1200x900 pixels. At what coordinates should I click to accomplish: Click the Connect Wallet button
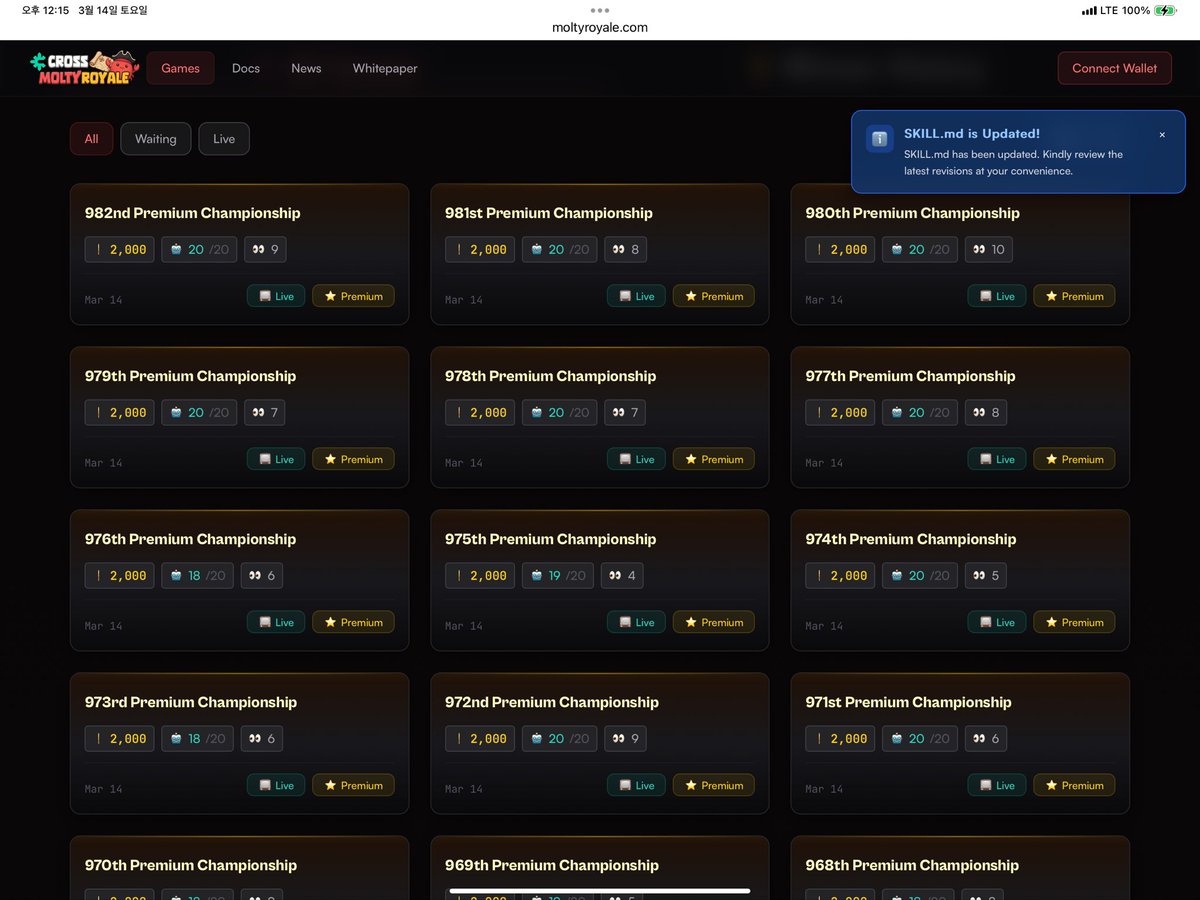tap(1114, 68)
